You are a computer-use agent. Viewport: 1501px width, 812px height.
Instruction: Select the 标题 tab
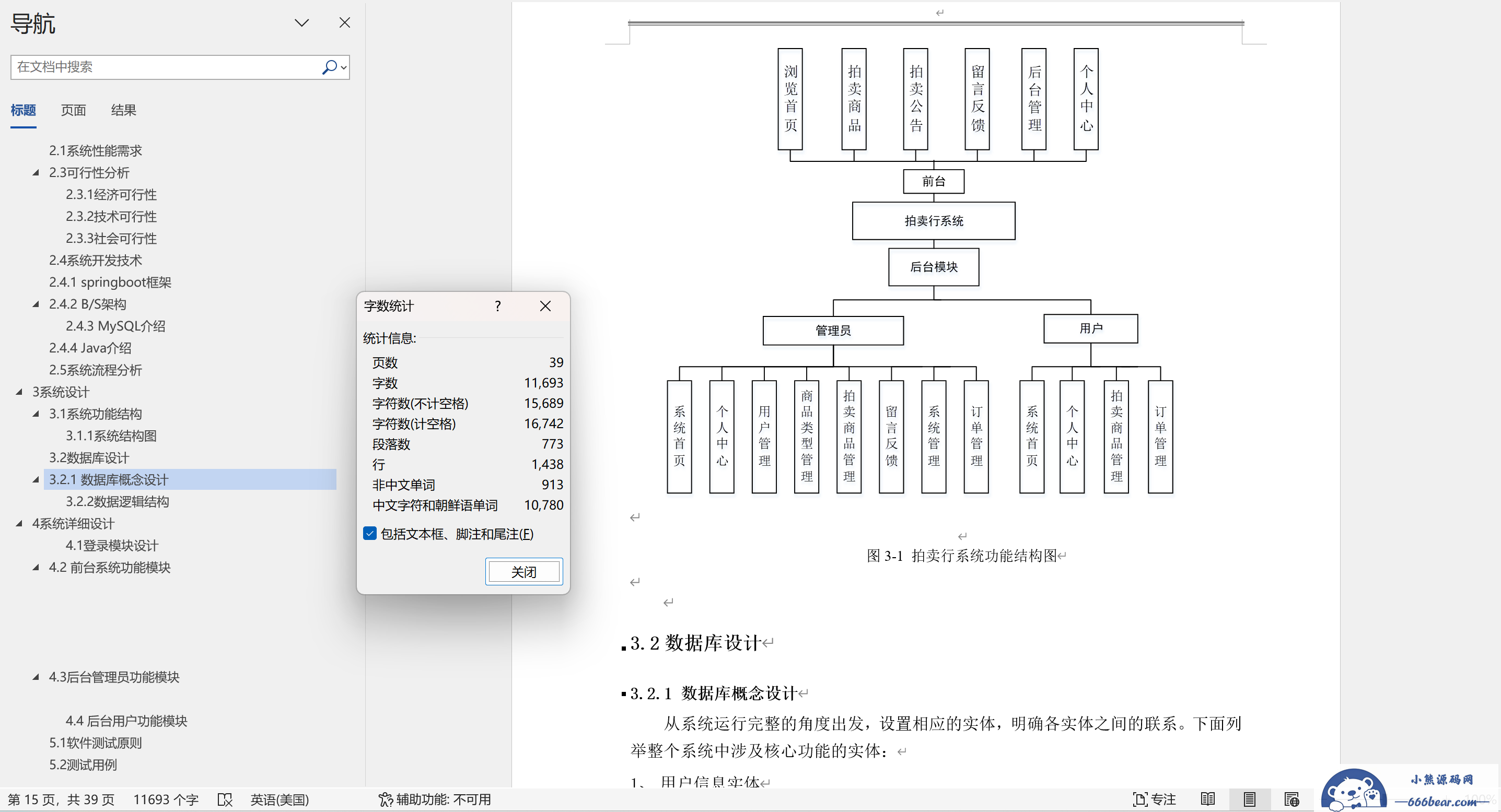[x=24, y=110]
